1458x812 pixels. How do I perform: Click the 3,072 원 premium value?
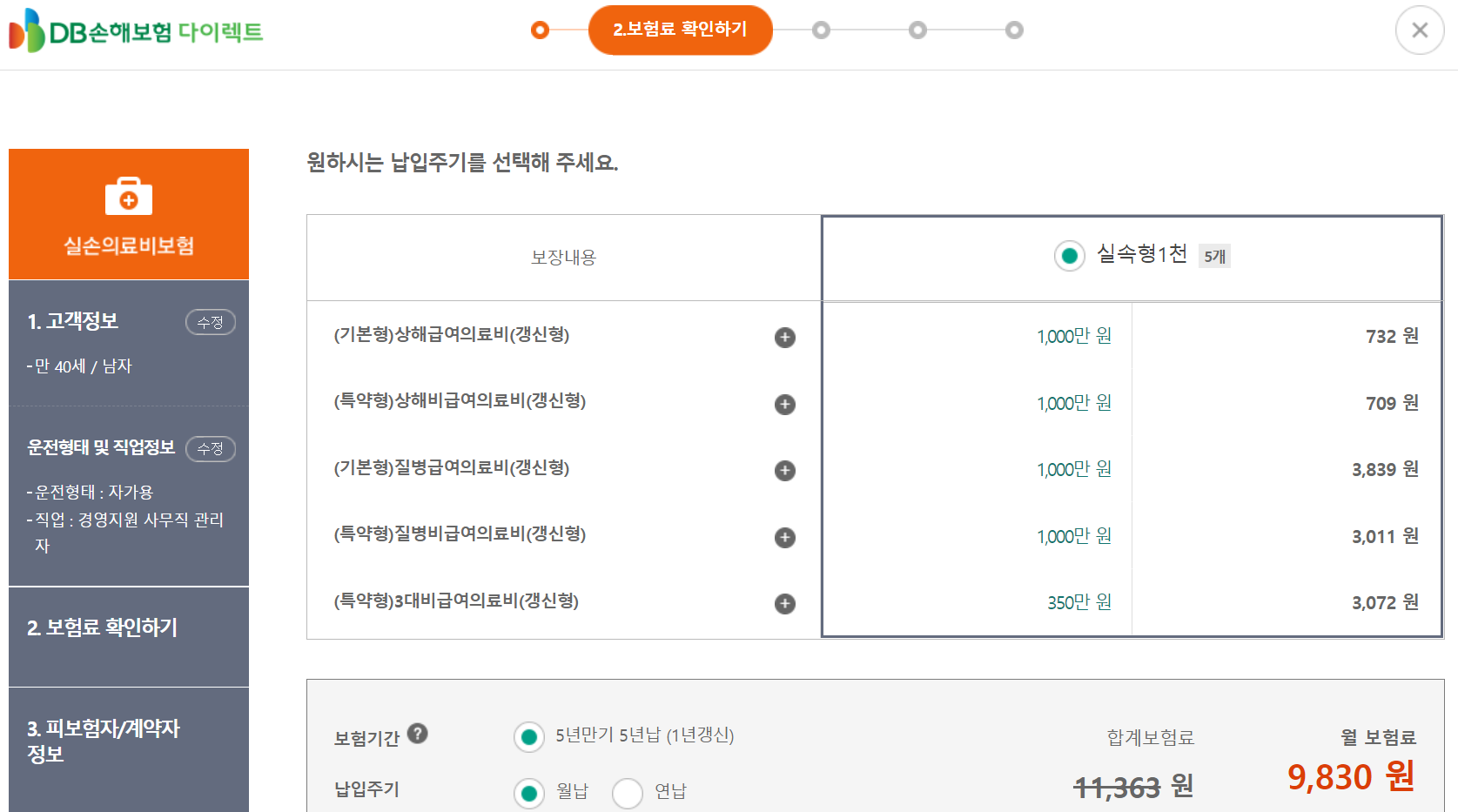1385,602
